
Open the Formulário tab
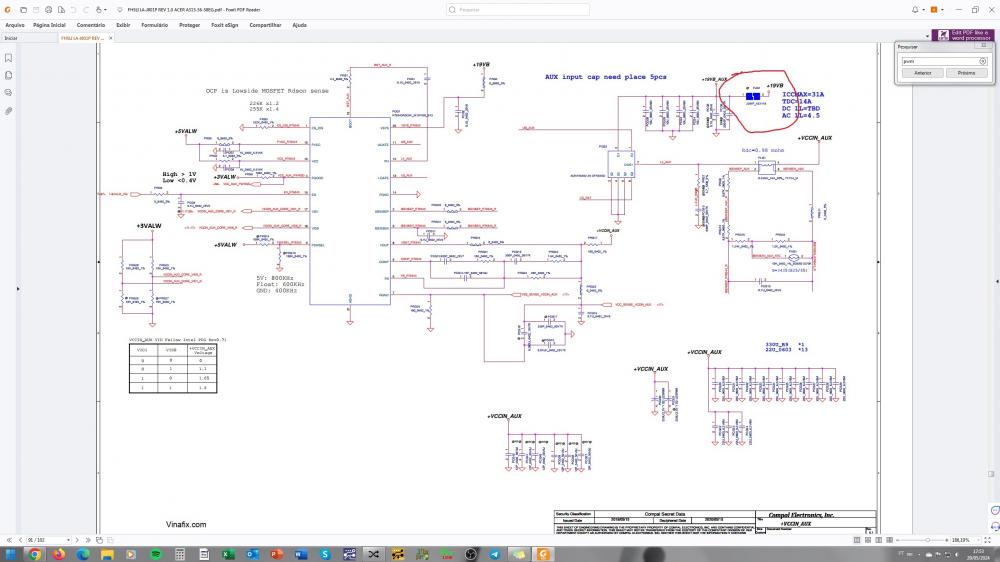[154, 25]
